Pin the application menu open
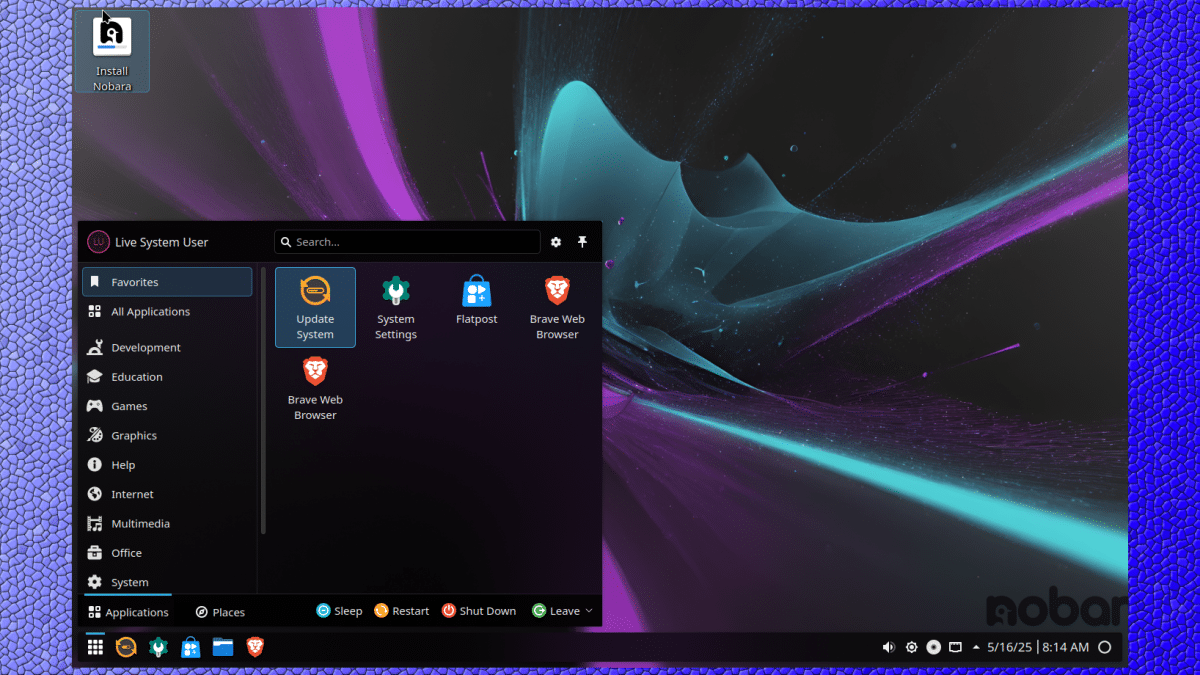Viewport: 1200px width, 675px height. tap(582, 242)
